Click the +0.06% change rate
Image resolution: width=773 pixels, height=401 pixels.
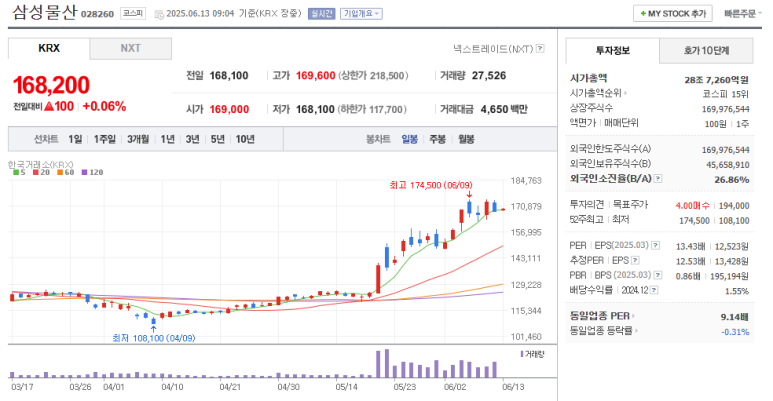pyautogui.click(x=104, y=106)
